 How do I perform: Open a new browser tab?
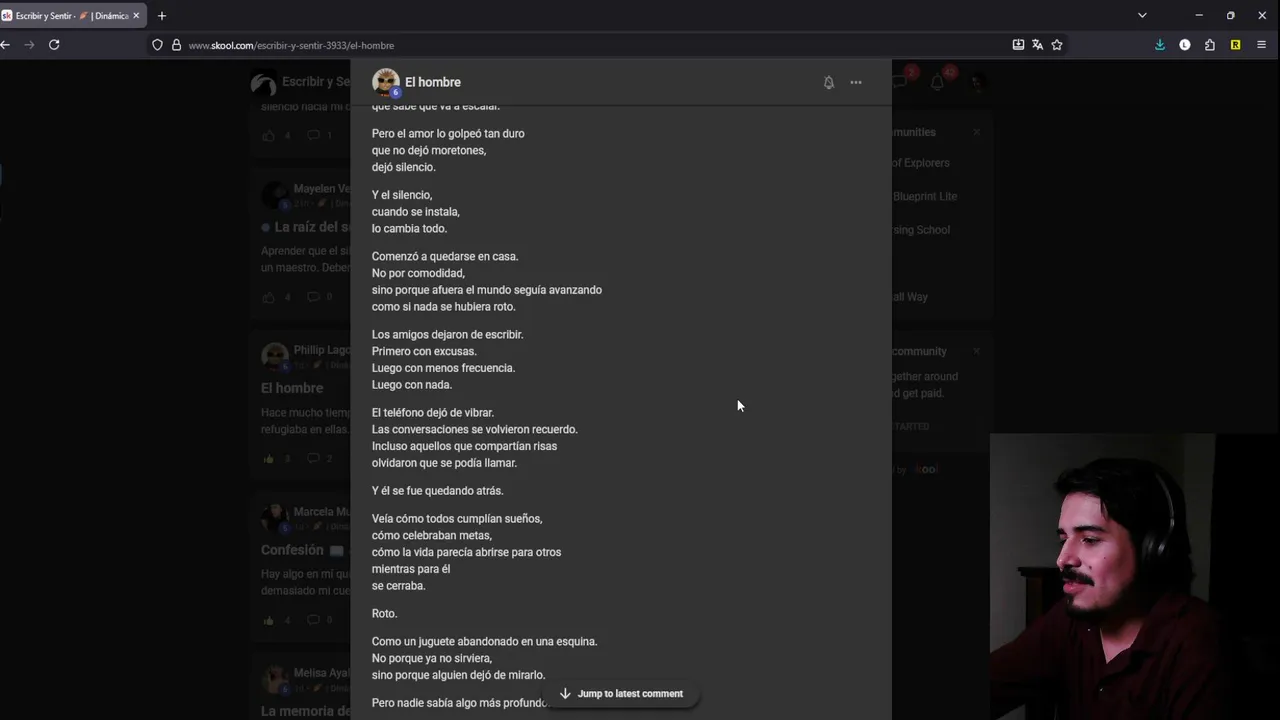[x=162, y=16]
